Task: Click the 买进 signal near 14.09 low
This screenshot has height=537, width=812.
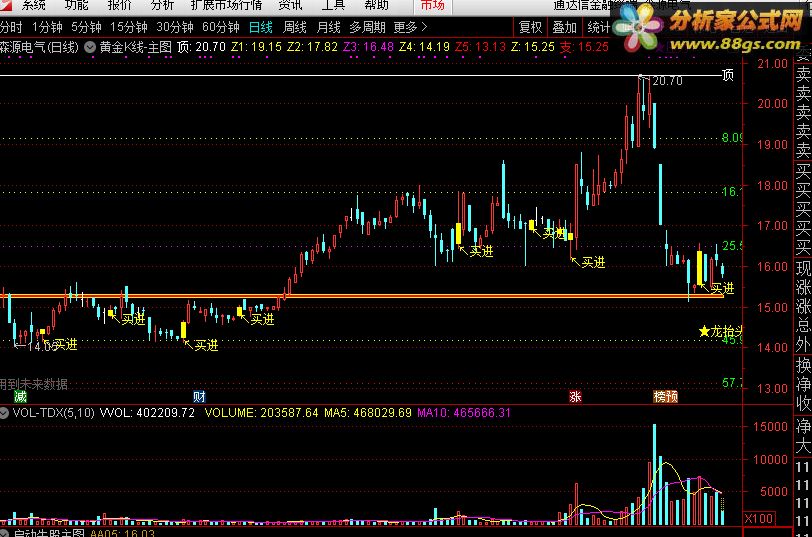Action: pyautogui.click(x=65, y=344)
